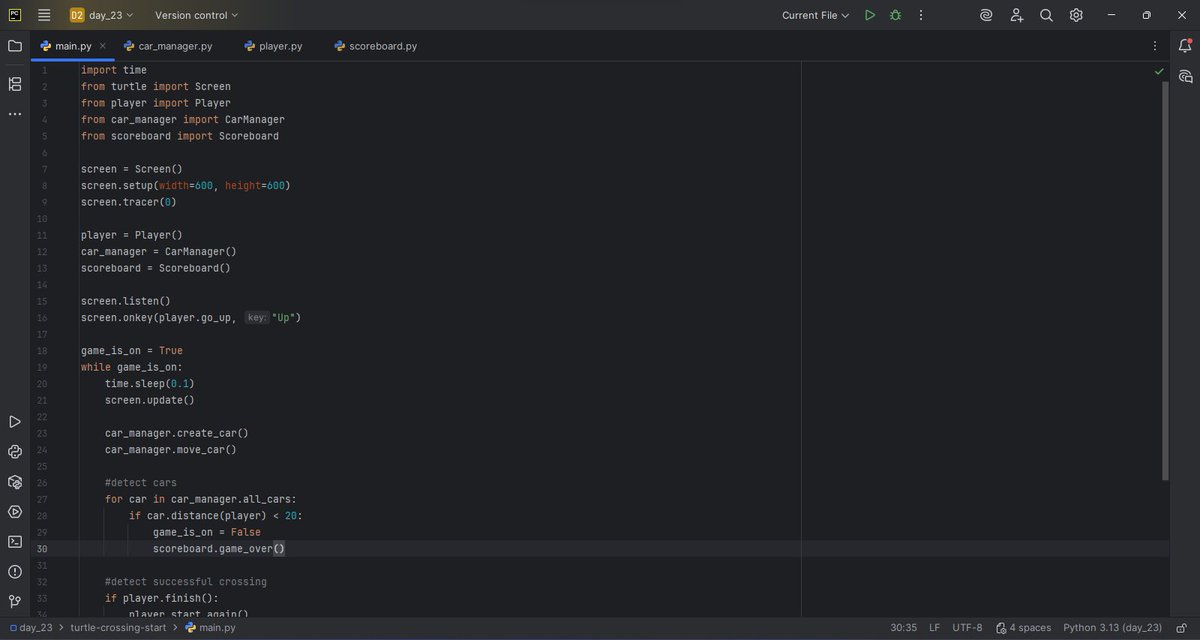1200x640 pixels.
Task: Toggle breakpoint at line 7 gutter
Action: pyautogui.click(x=42, y=169)
